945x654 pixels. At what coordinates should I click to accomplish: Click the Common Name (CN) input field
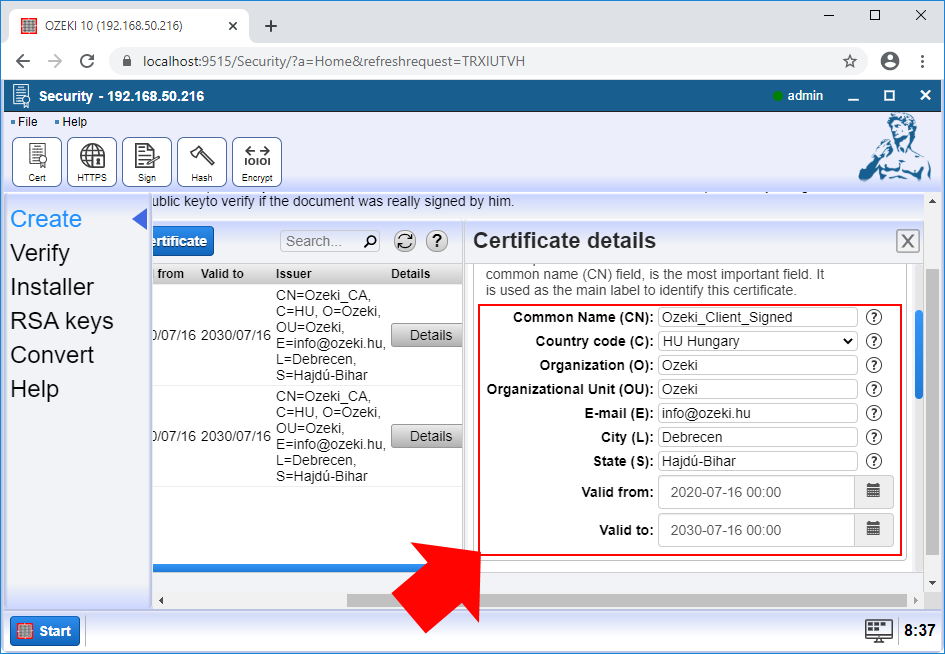(x=758, y=317)
